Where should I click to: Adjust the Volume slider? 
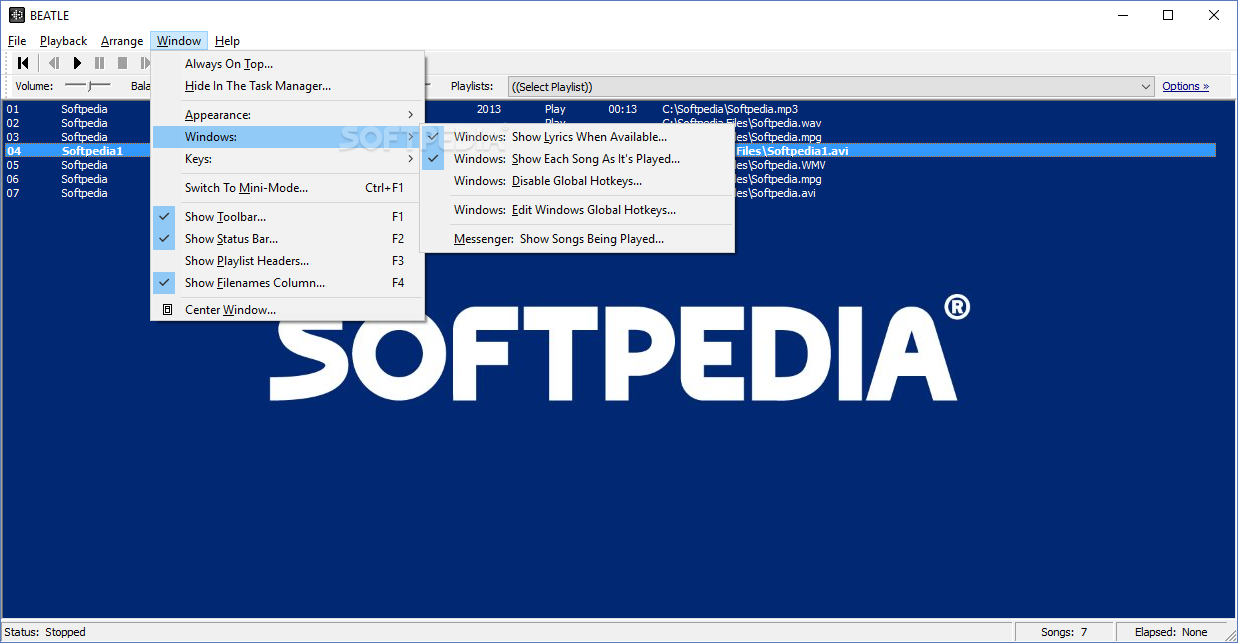point(88,87)
